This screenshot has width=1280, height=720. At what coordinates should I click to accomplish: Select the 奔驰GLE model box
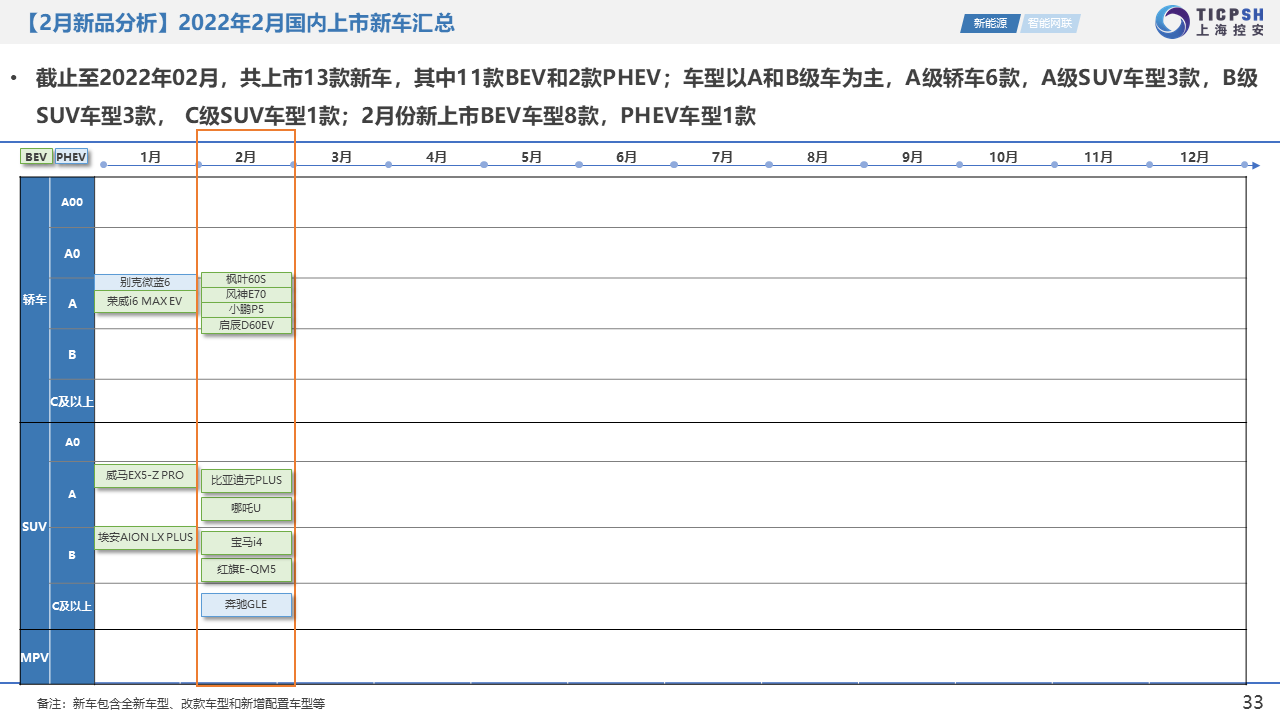(246, 605)
